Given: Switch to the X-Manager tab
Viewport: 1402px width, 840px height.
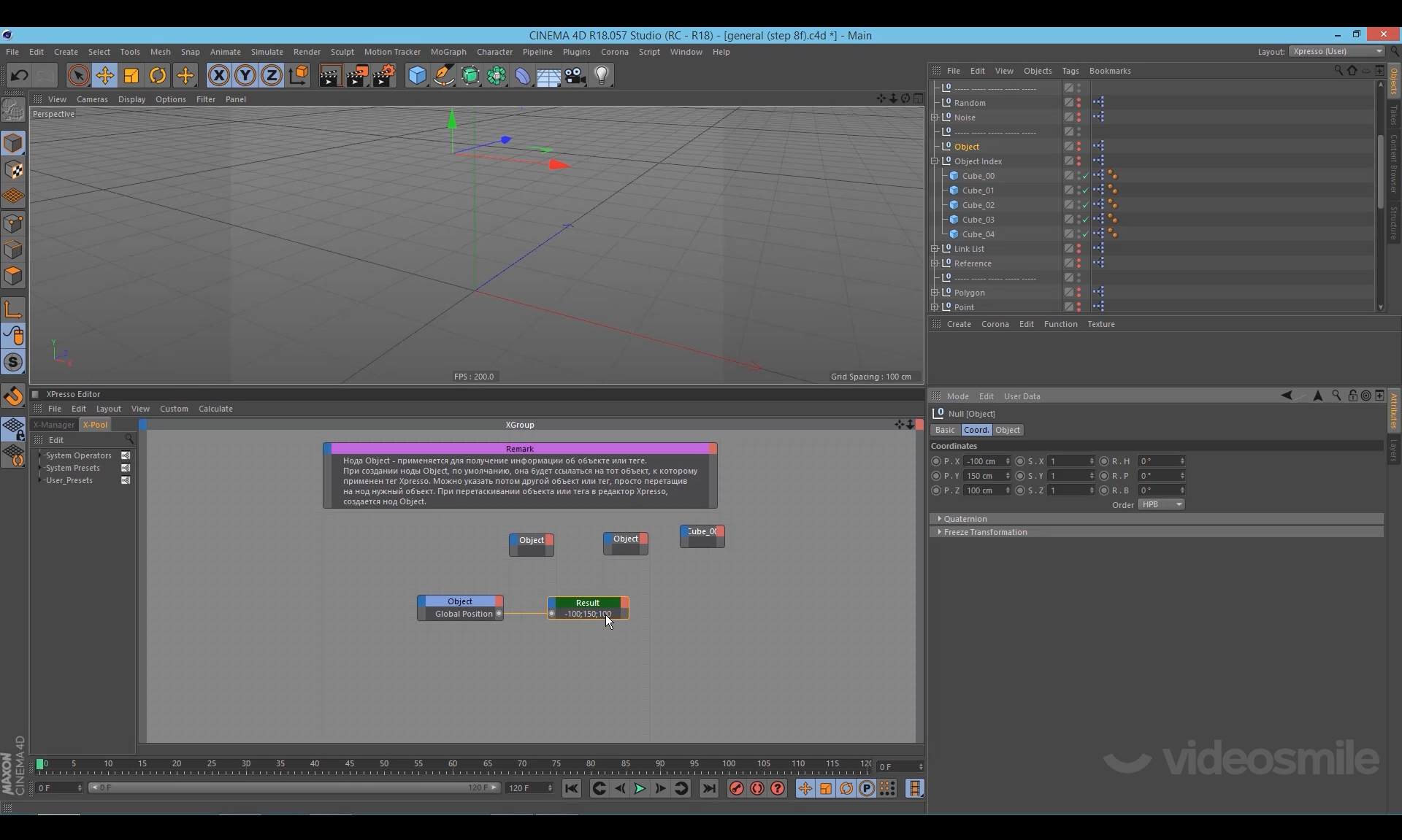Looking at the screenshot, I should (x=55, y=425).
